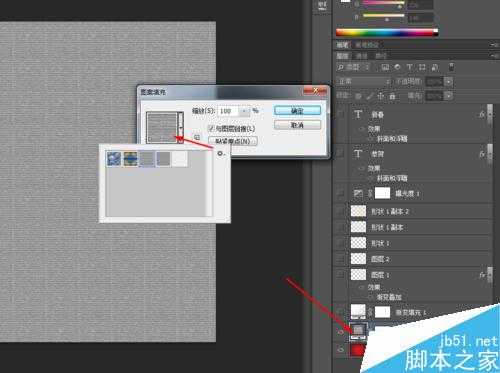Open the opacity slider arrow

coord(449,82)
